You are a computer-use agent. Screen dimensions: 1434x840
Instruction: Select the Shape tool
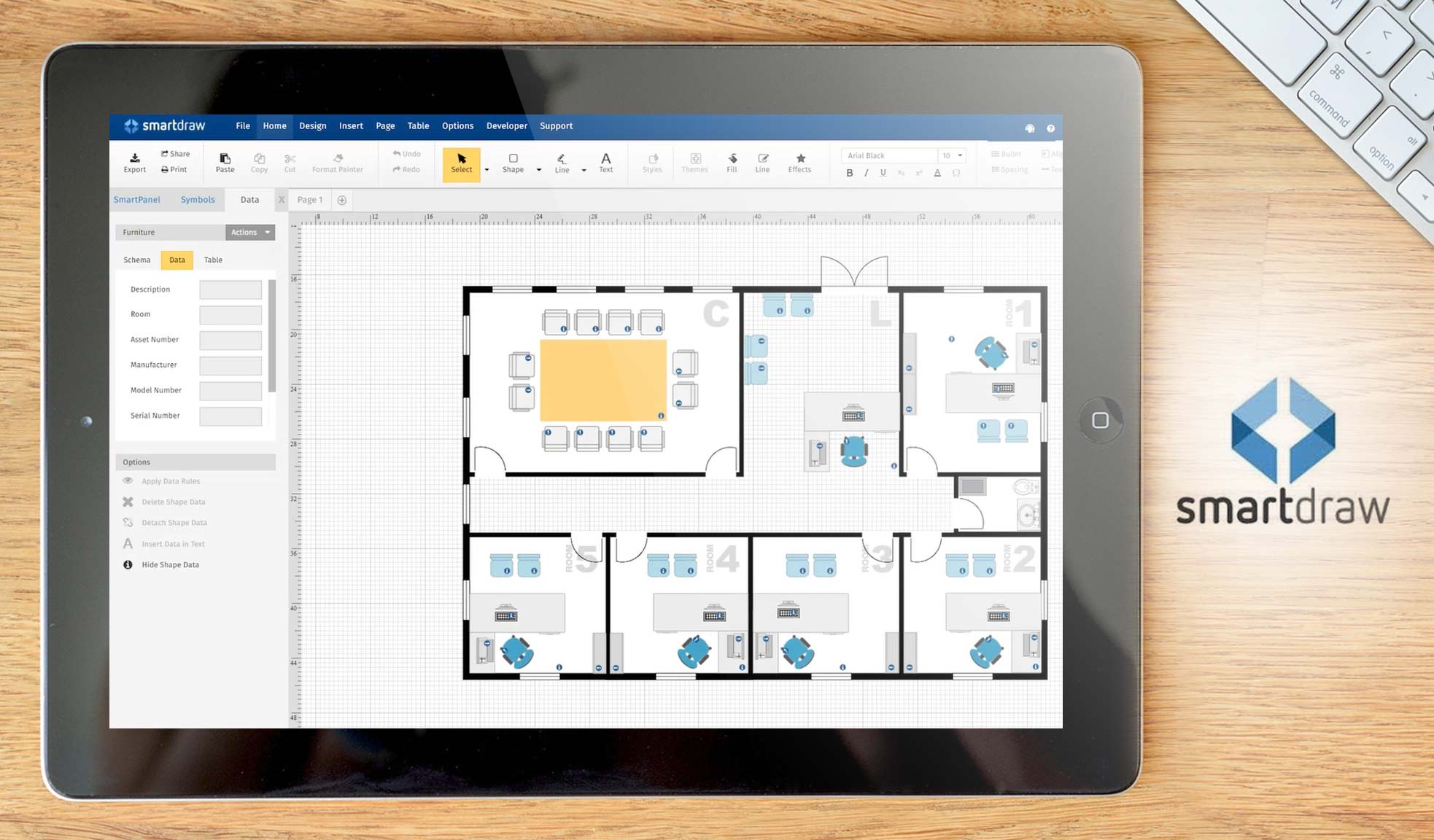513,162
